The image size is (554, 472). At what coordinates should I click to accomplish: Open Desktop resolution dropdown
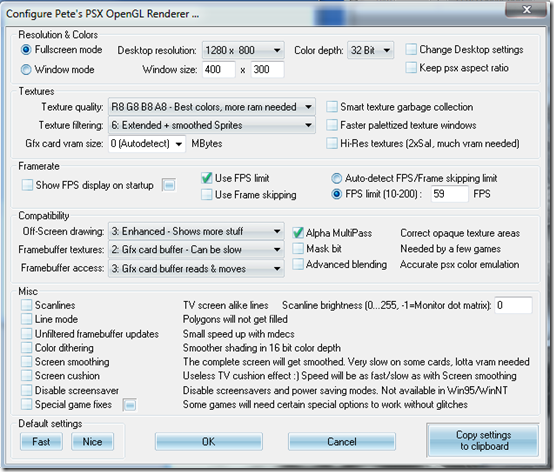coord(243,50)
